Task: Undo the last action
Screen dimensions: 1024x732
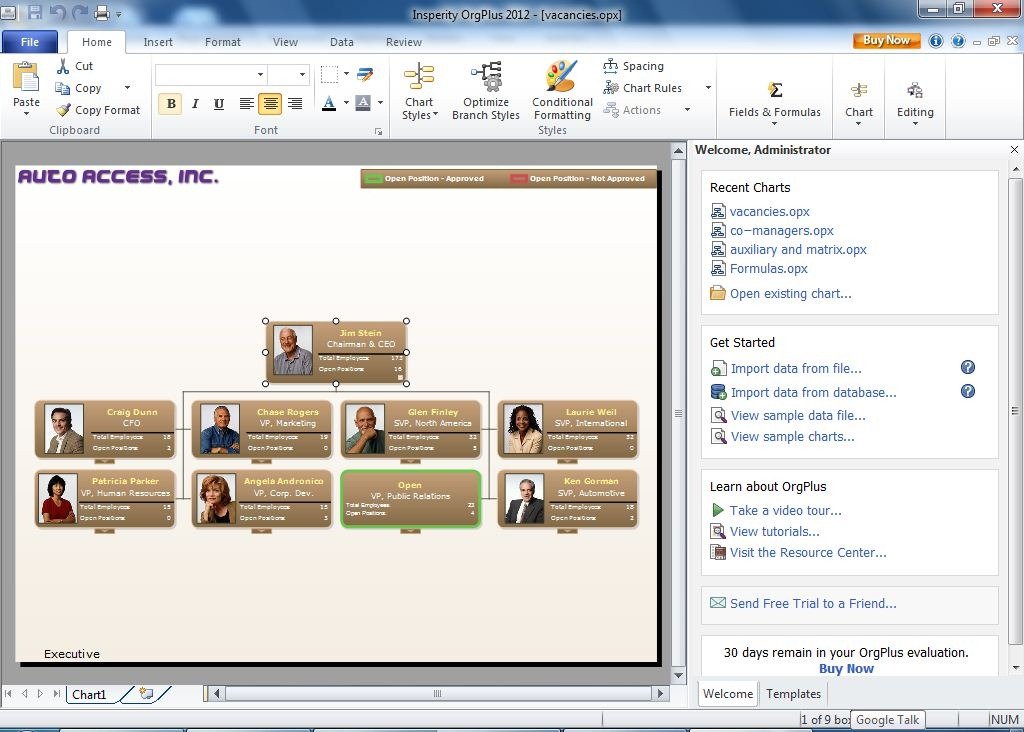Action: coord(57,12)
